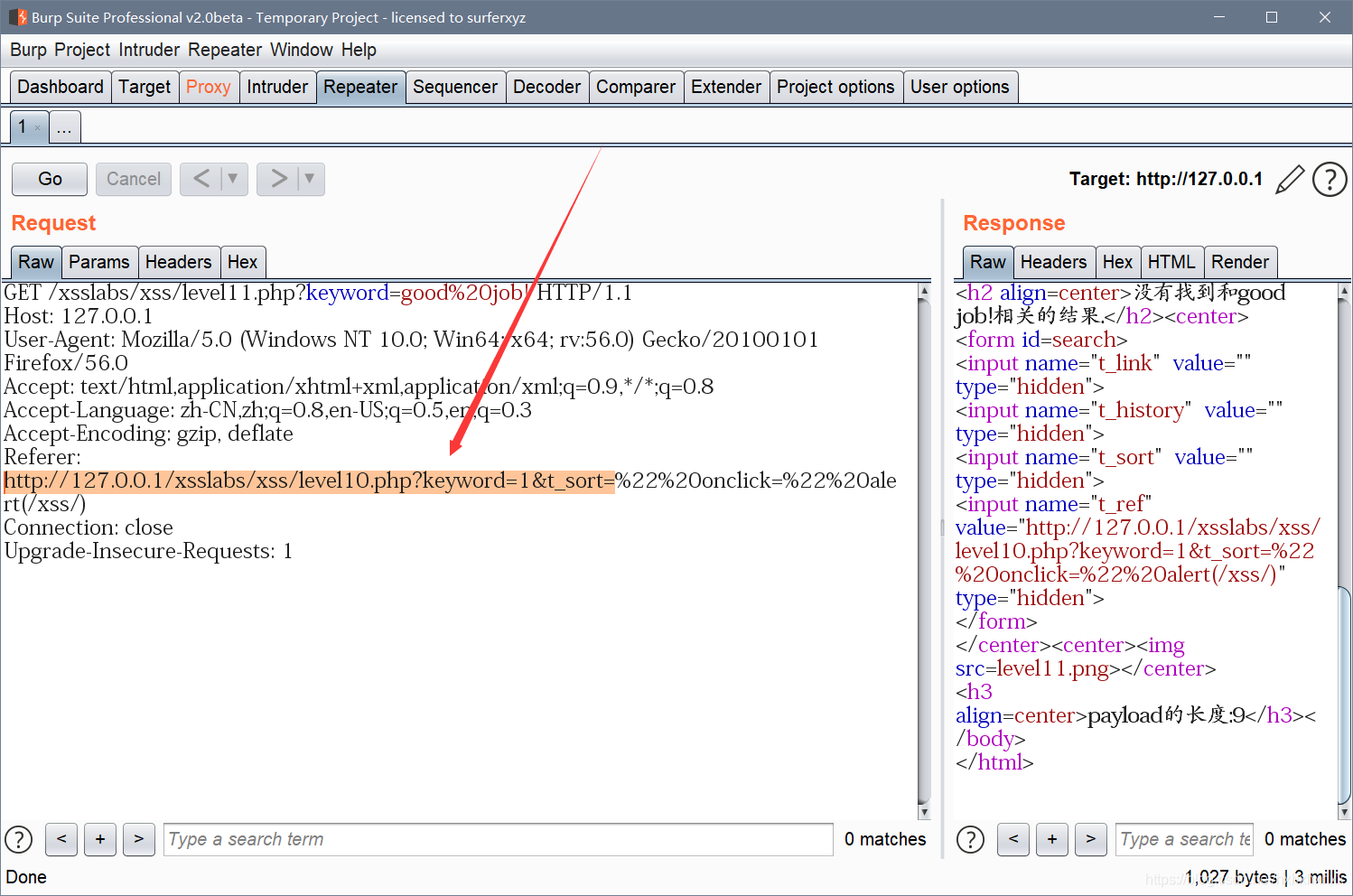Show response Raw view tab
The height and width of the screenshot is (896, 1353).
click(x=988, y=262)
